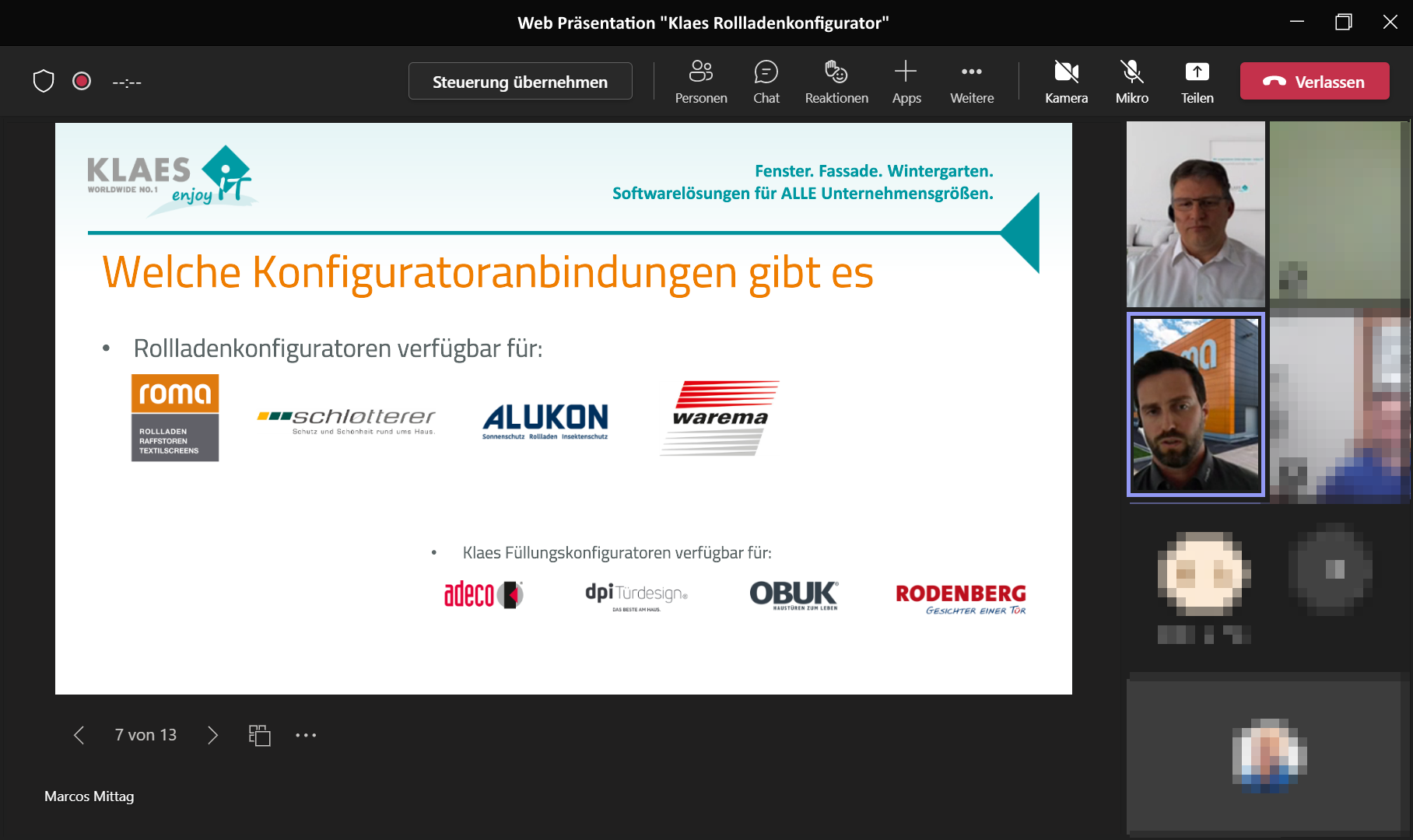The height and width of the screenshot is (840, 1413).
Task: Click the OBUK logo on slide
Action: [794, 596]
